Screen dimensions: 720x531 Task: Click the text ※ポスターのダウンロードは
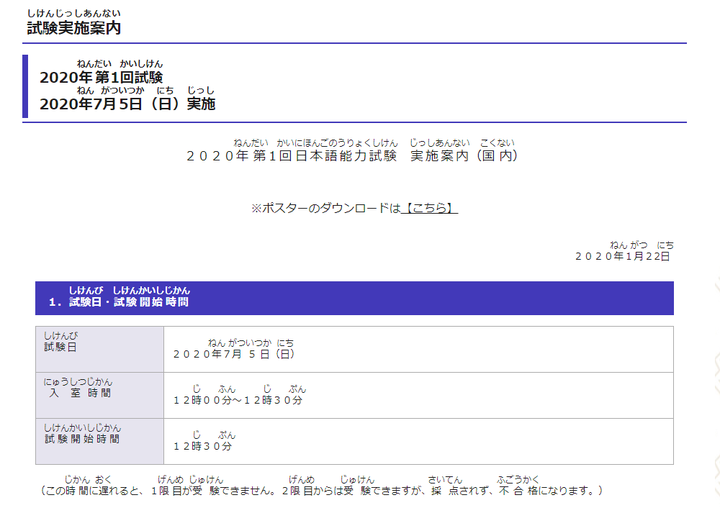(326, 208)
